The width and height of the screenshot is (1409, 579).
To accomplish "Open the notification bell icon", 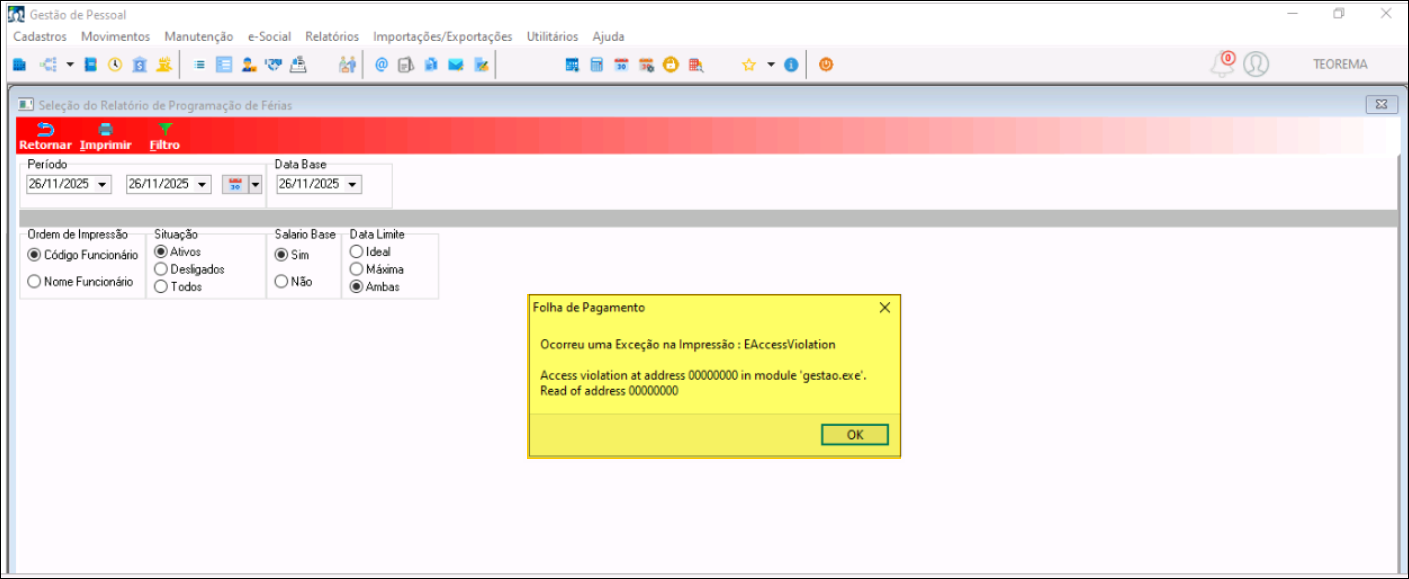I will 1222,65.
